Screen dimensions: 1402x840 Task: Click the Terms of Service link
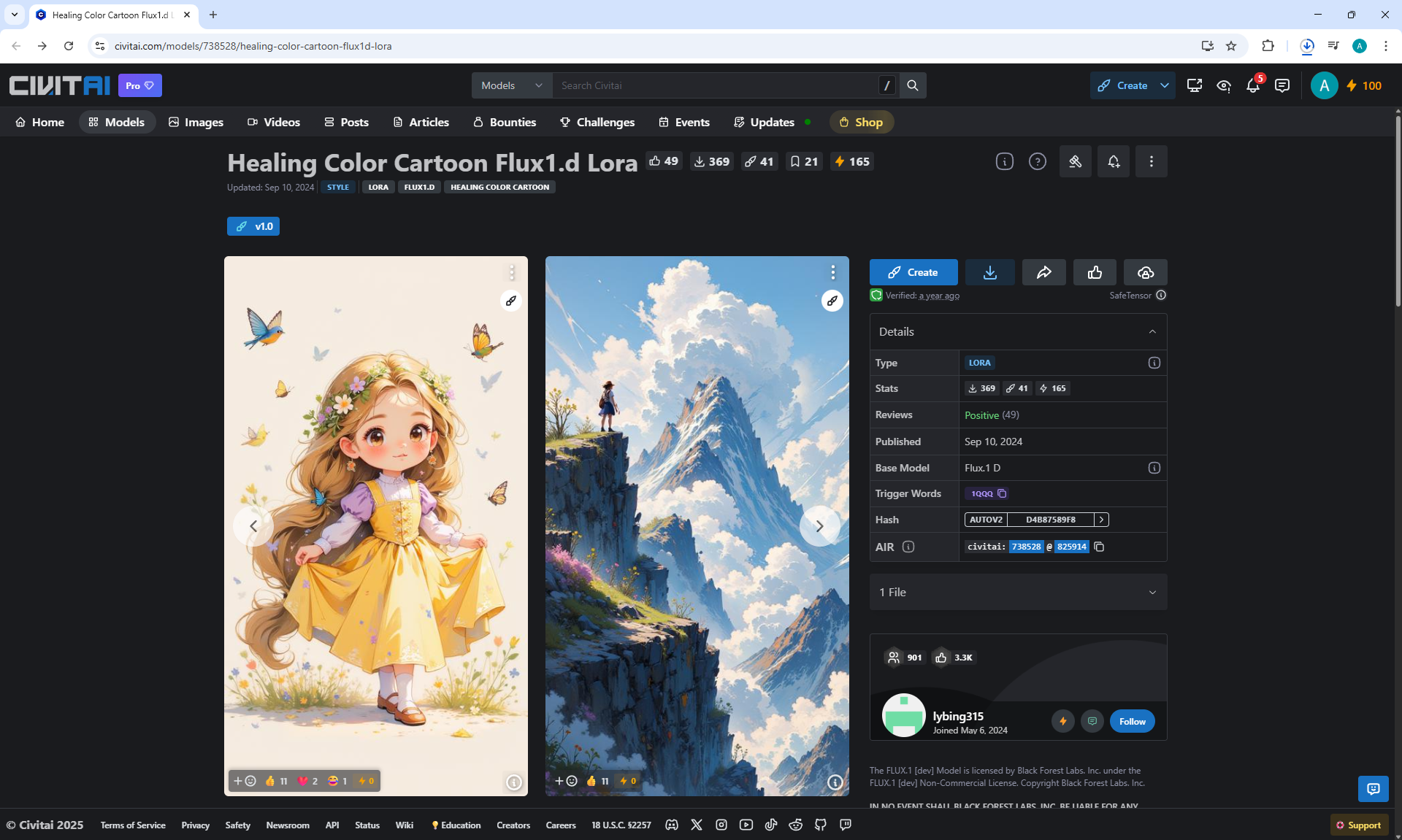(133, 825)
